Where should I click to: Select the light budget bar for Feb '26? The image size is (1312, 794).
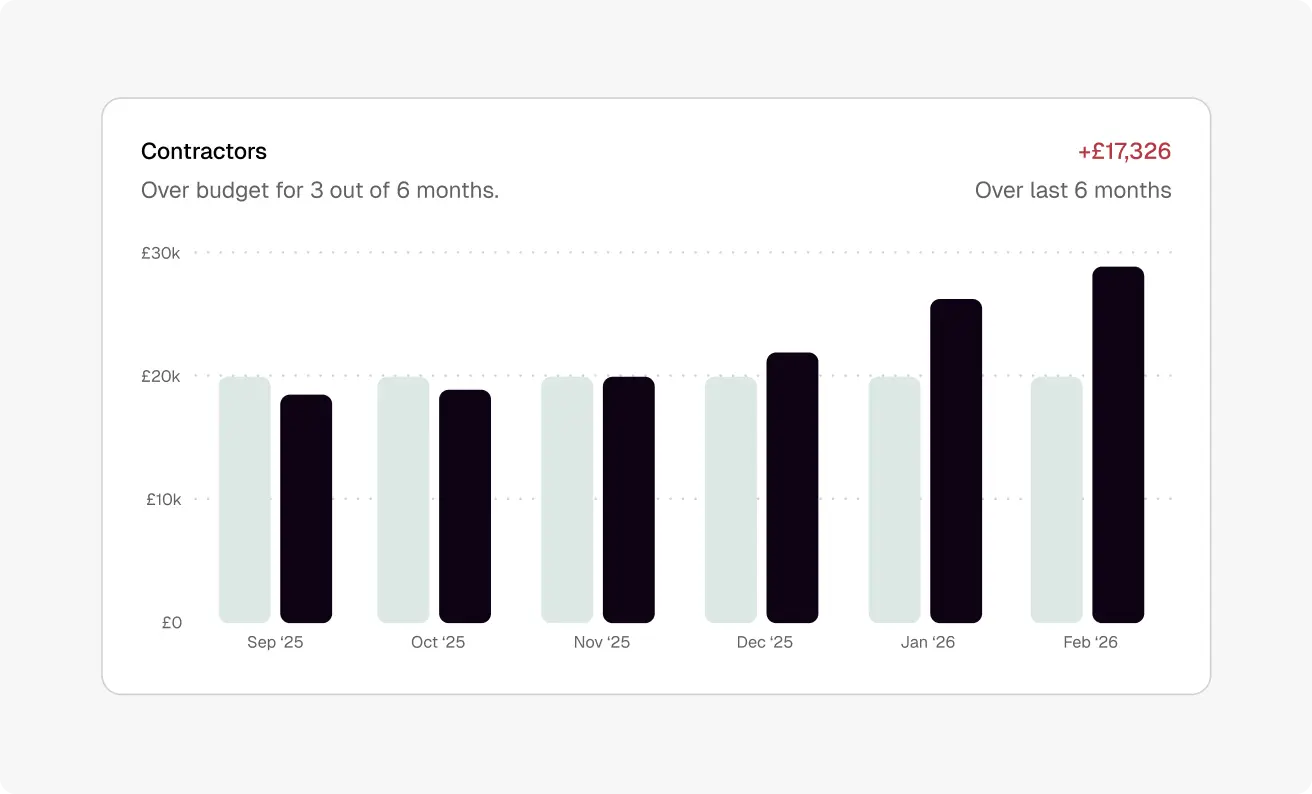pos(1057,500)
